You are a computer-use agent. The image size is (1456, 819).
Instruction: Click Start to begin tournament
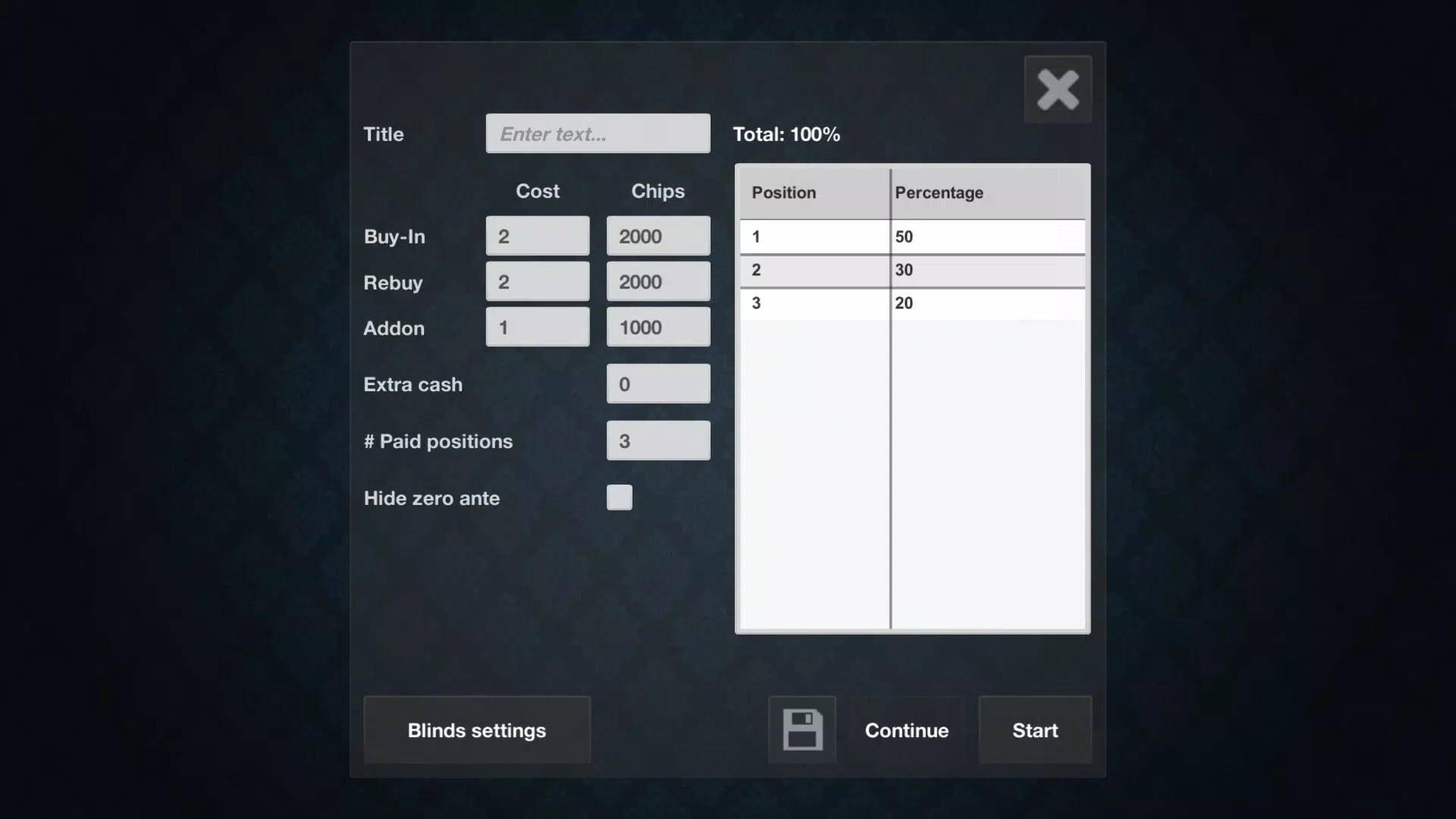tap(1035, 730)
